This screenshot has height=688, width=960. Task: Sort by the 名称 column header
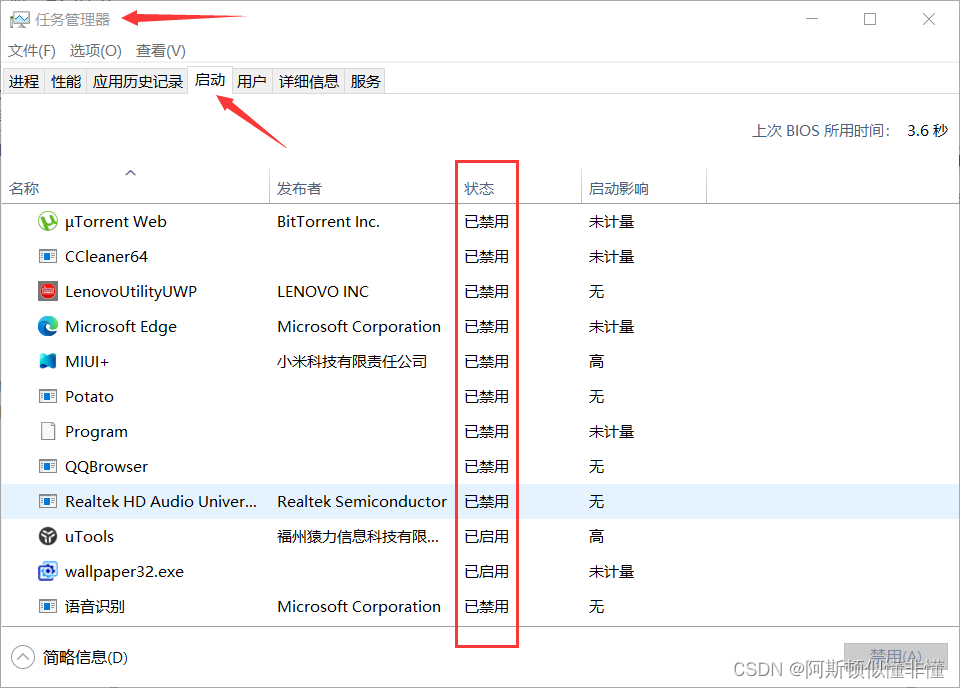135,188
